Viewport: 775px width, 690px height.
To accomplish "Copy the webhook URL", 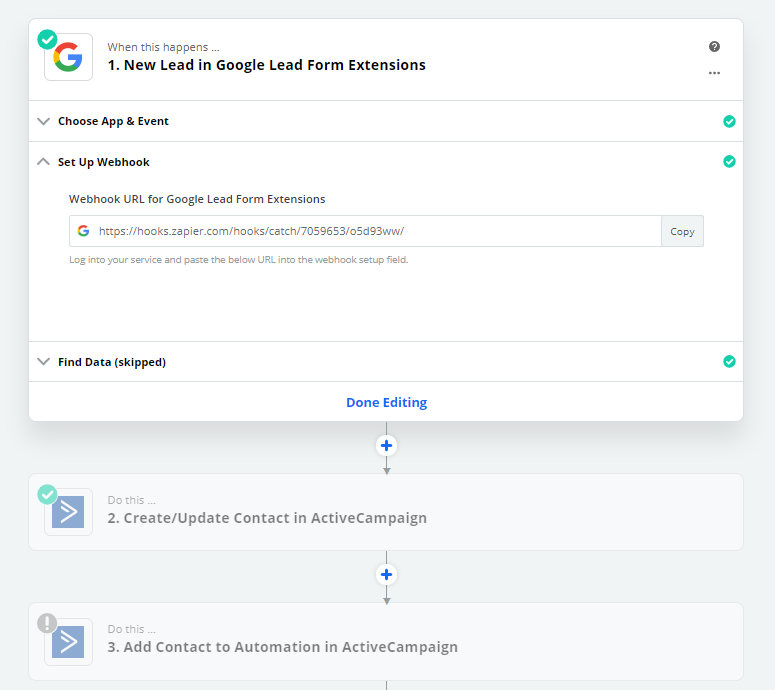I will [x=682, y=231].
